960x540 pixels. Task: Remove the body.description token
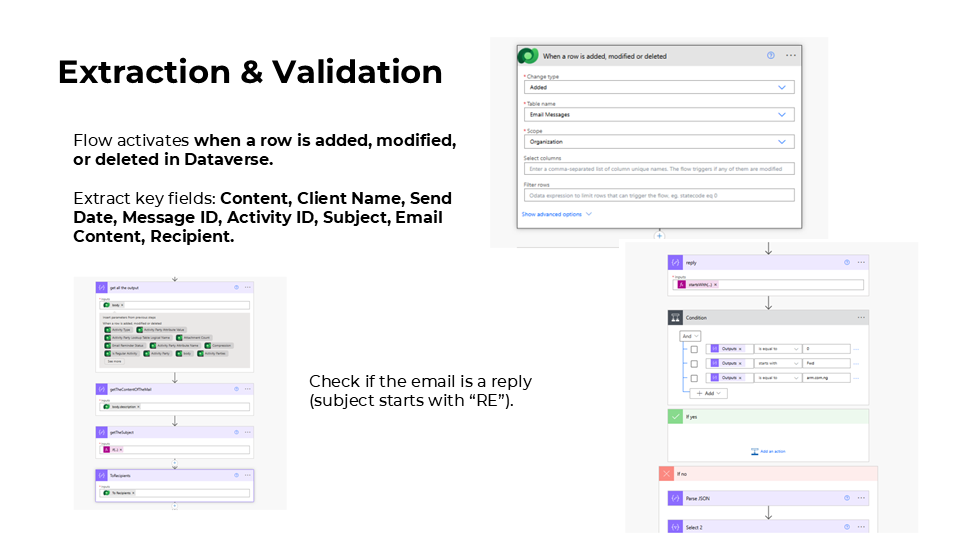138,407
